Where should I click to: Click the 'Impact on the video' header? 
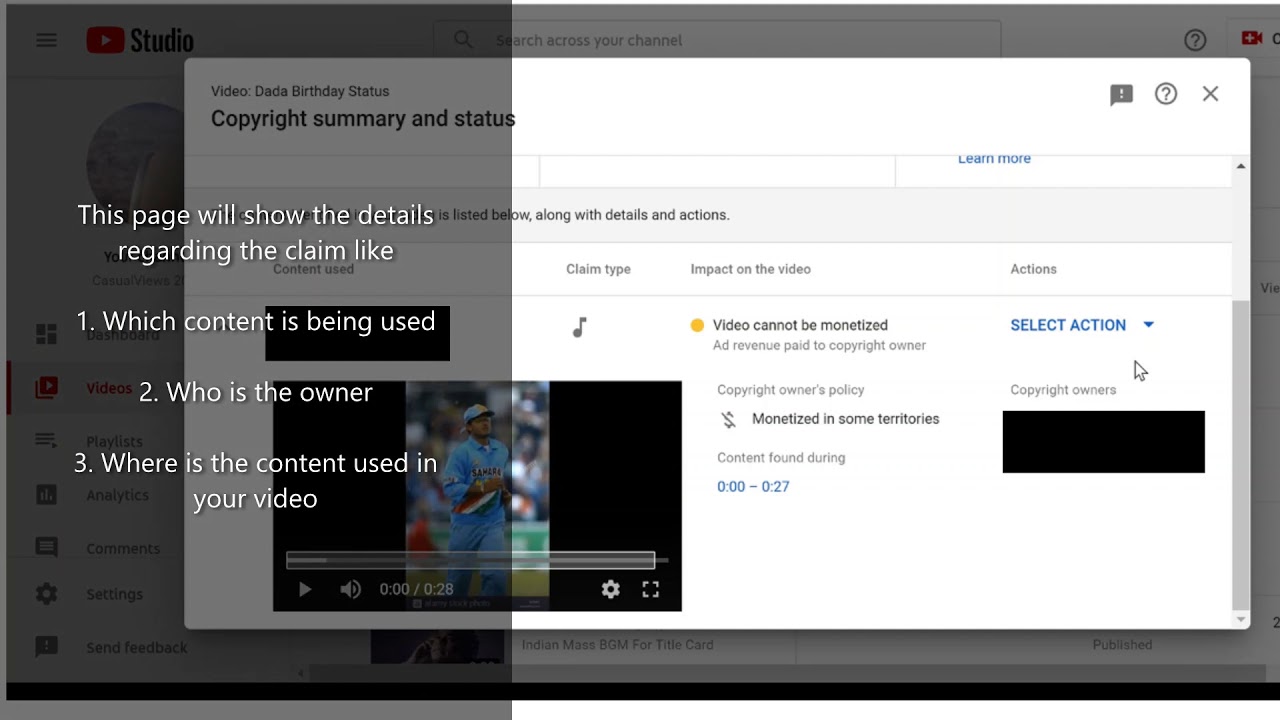point(750,269)
